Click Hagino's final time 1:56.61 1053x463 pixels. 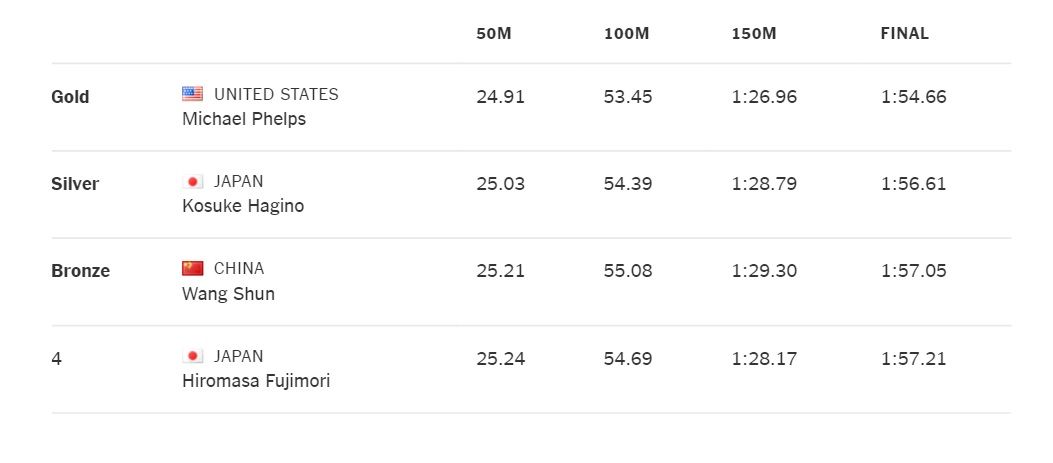(913, 184)
